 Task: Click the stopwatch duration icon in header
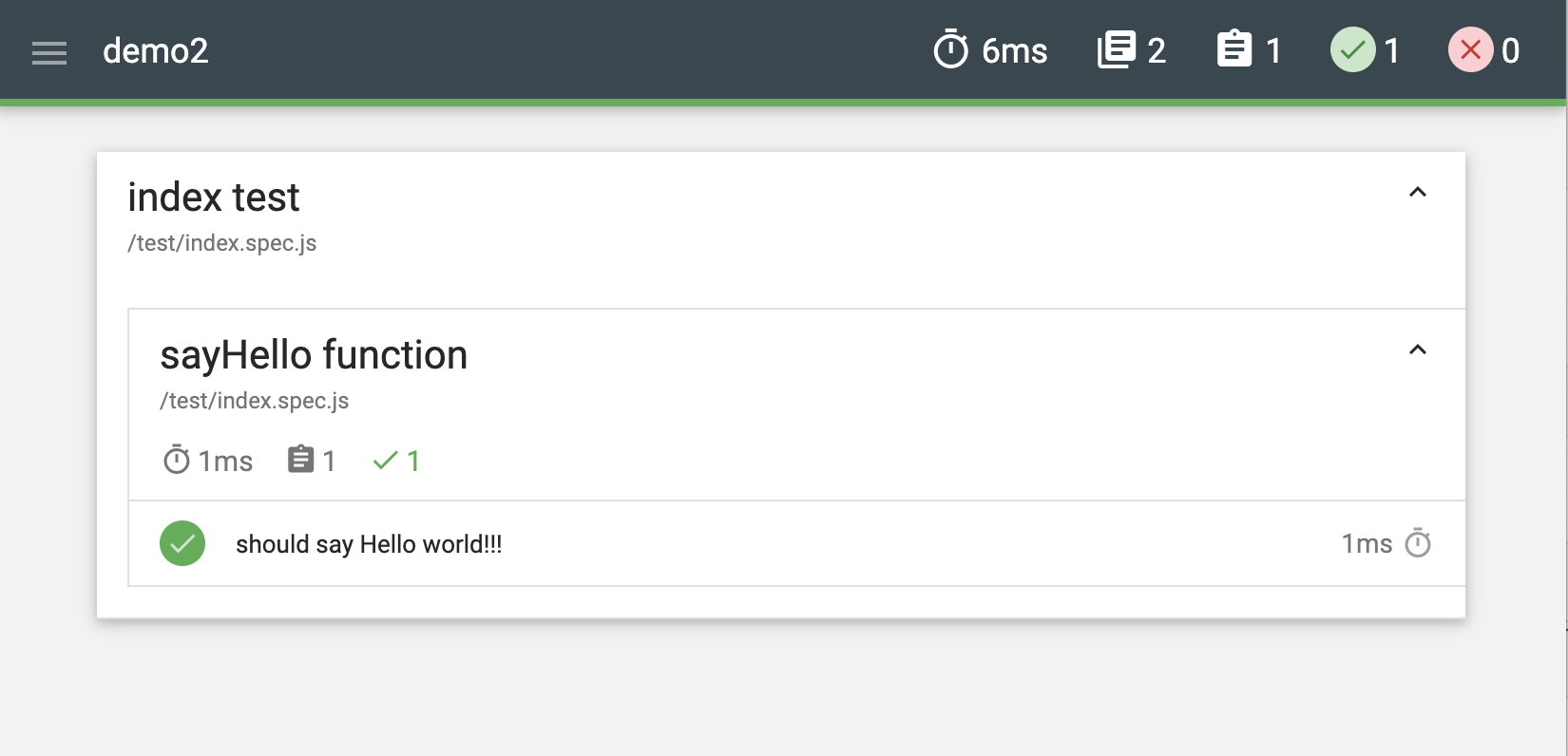pos(950,49)
